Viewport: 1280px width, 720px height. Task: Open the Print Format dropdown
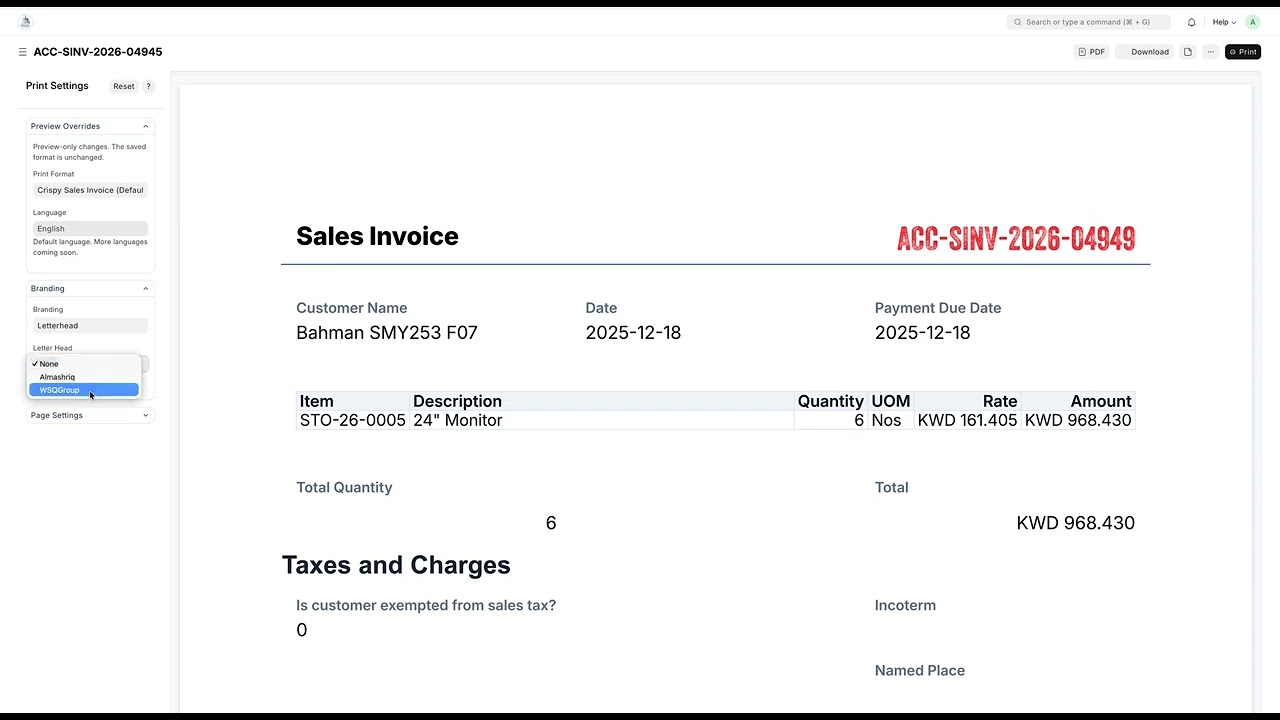pos(90,190)
